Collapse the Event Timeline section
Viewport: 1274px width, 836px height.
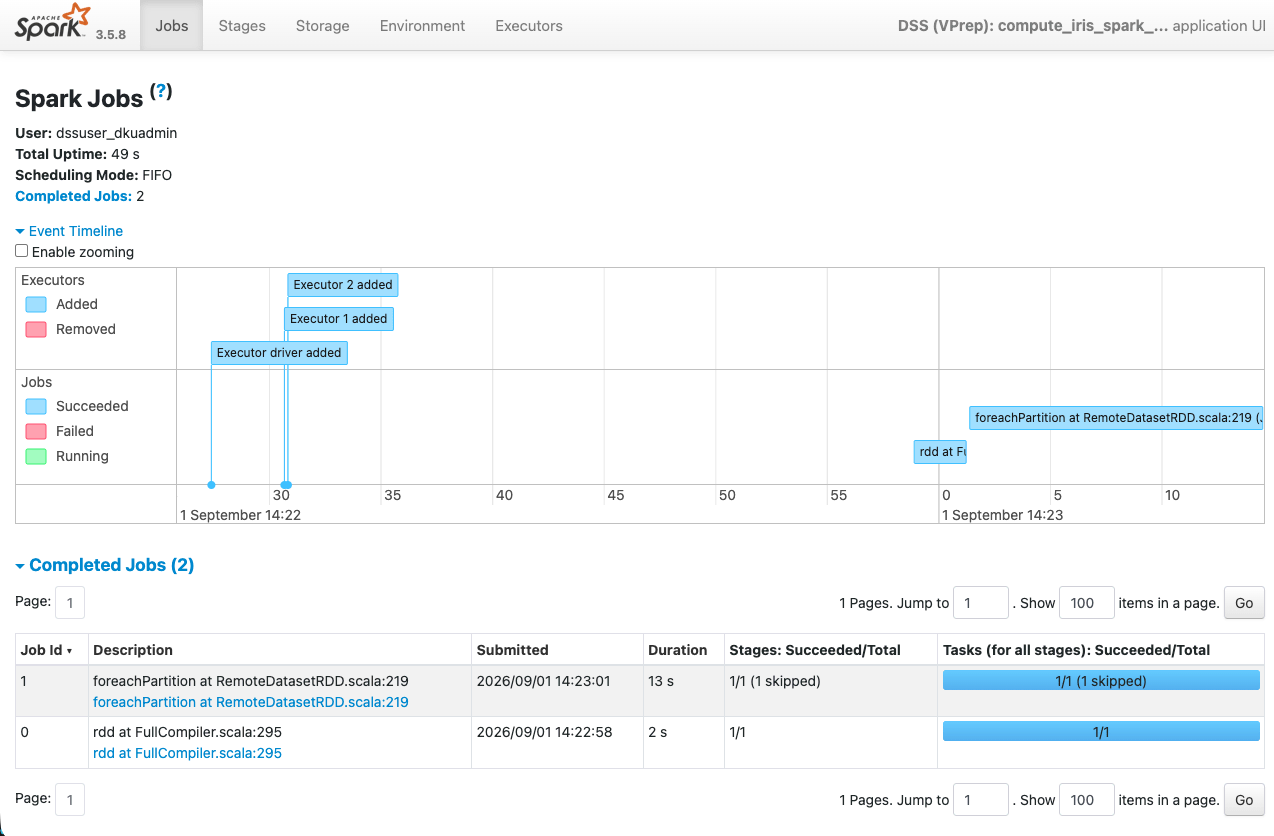click(69, 231)
